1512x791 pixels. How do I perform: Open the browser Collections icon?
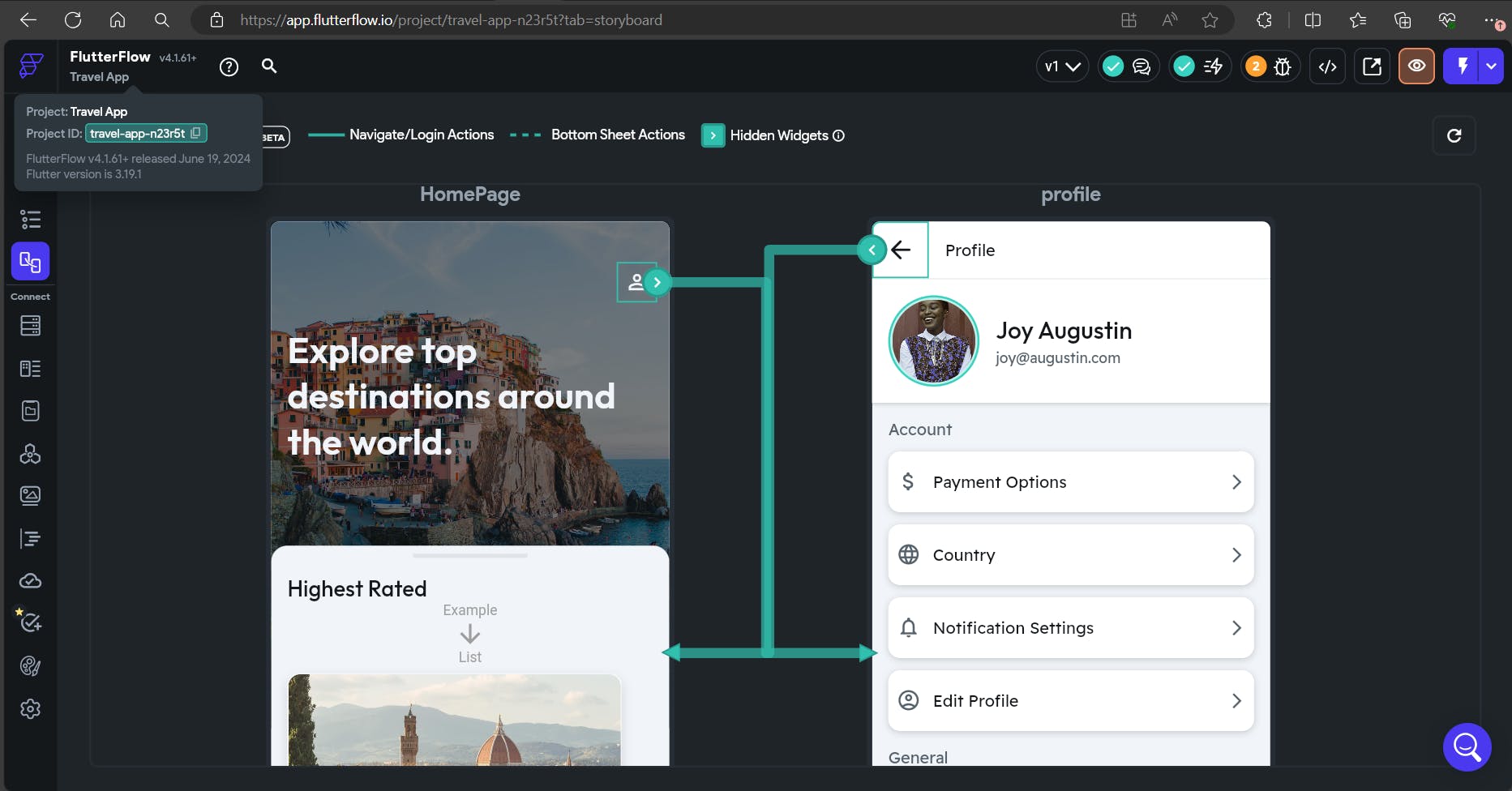pos(1403,19)
